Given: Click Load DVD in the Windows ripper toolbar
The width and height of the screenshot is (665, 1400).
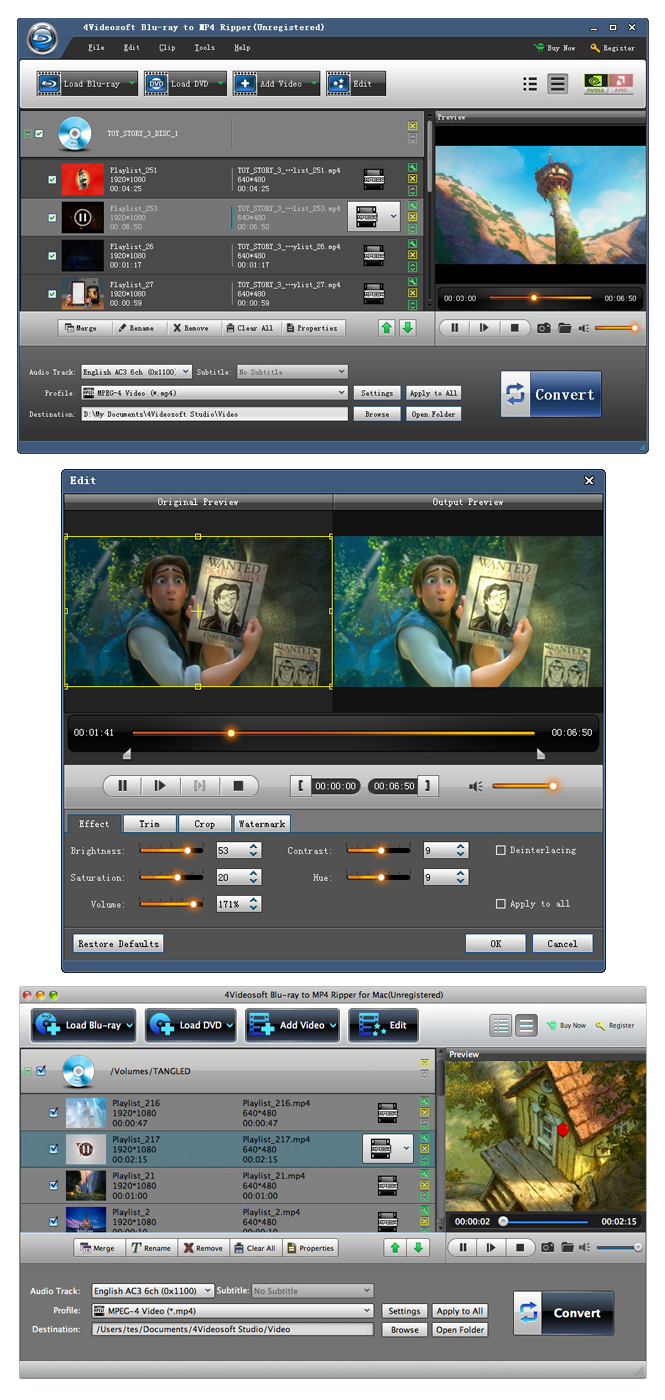Looking at the screenshot, I should (x=184, y=84).
